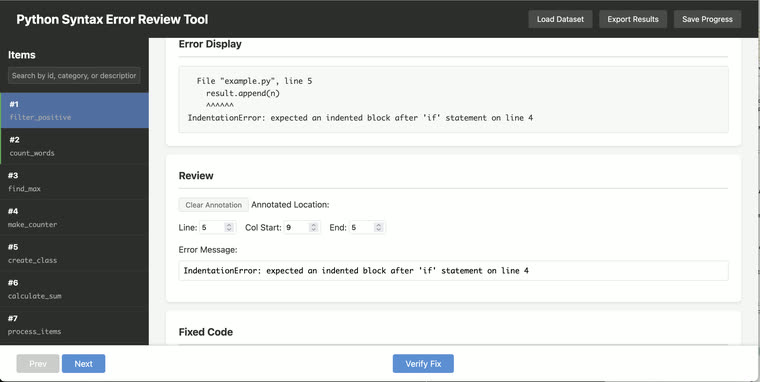Select item #1 filter_positive
This screenshot has width=760, height=382.
point(74,111)
